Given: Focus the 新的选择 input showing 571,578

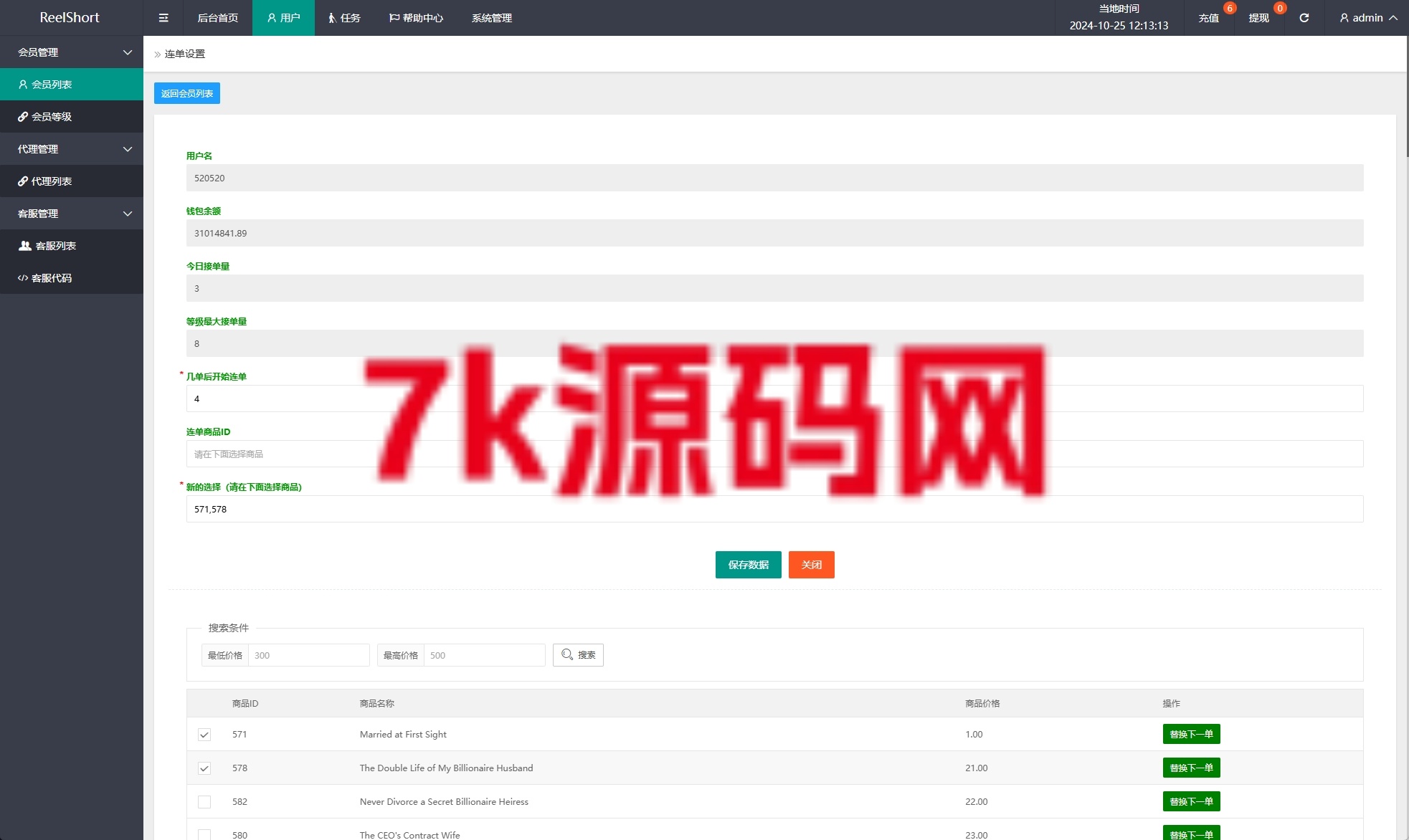Looking at the screenshot, I should [x=774, y=509].
